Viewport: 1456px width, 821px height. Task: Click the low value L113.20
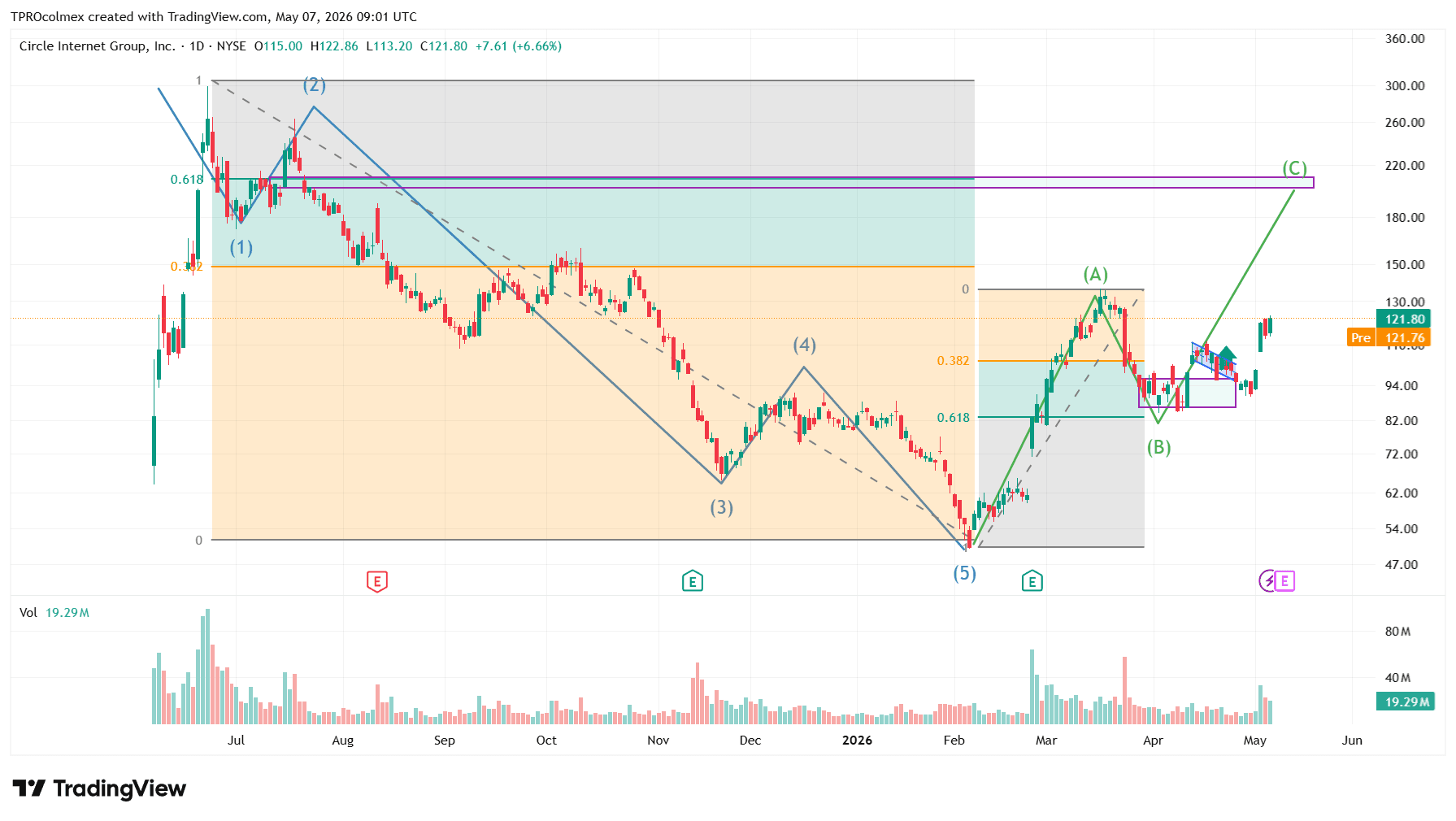point(389,46)
